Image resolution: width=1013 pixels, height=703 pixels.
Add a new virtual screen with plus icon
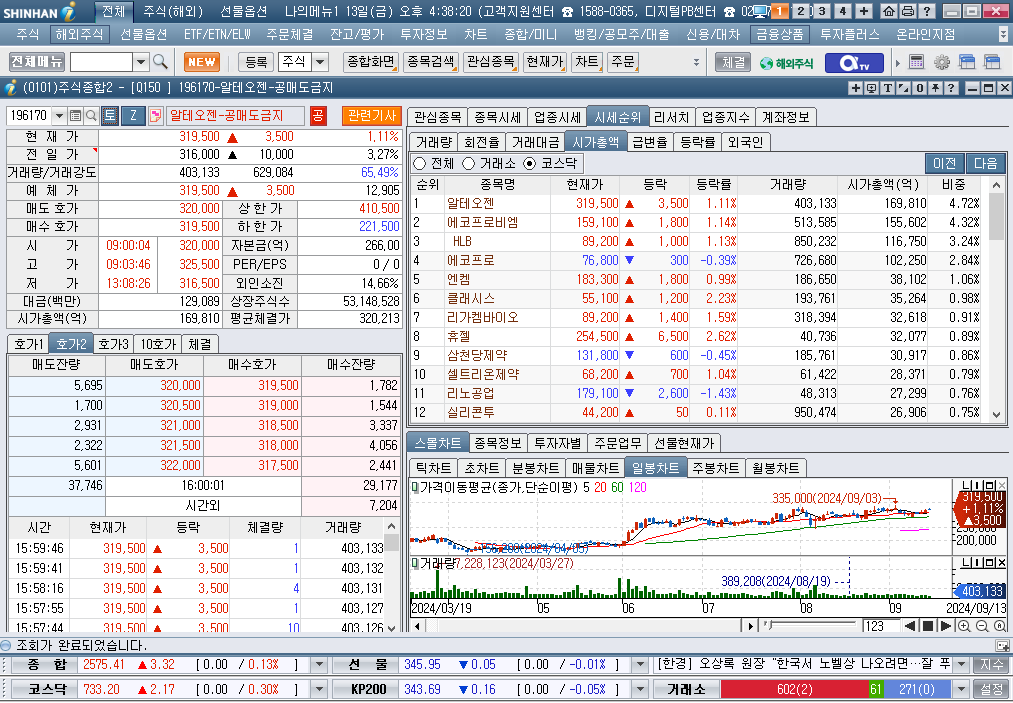pos(864,11)
